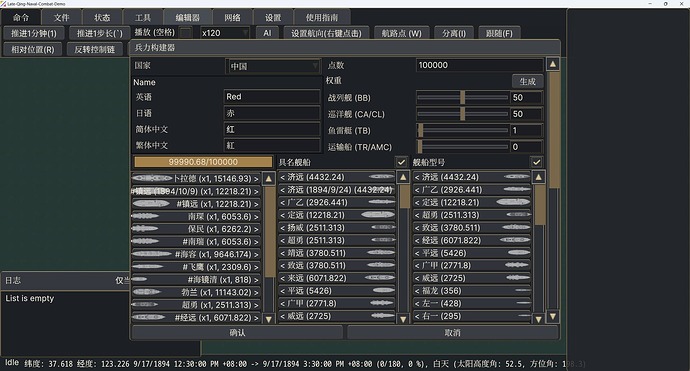Add named ship 济远 (1894/9/24)

point(337,190)
